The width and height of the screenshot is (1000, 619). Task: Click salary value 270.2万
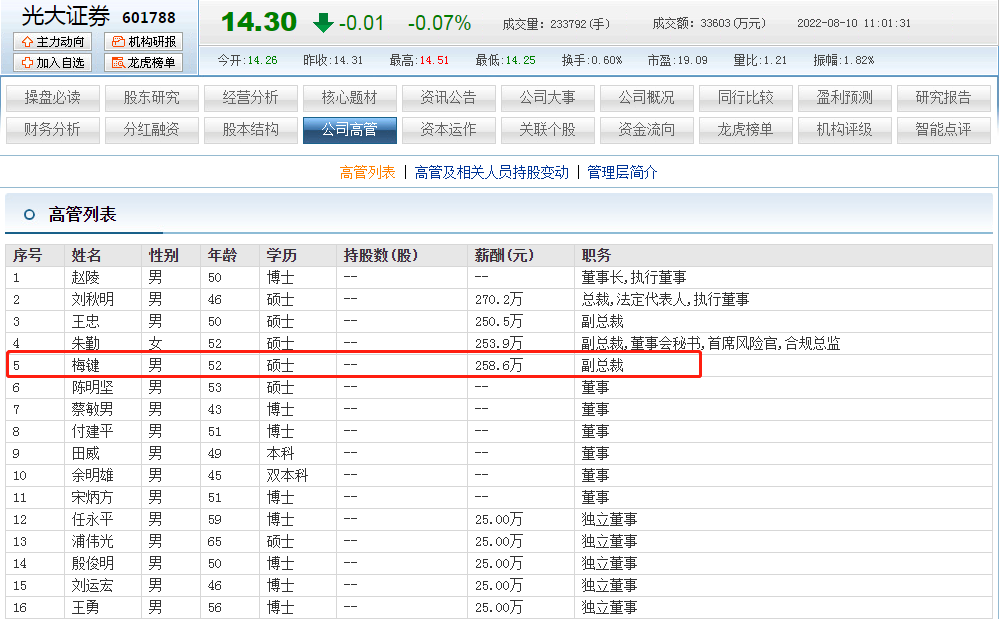pos(499,300)
